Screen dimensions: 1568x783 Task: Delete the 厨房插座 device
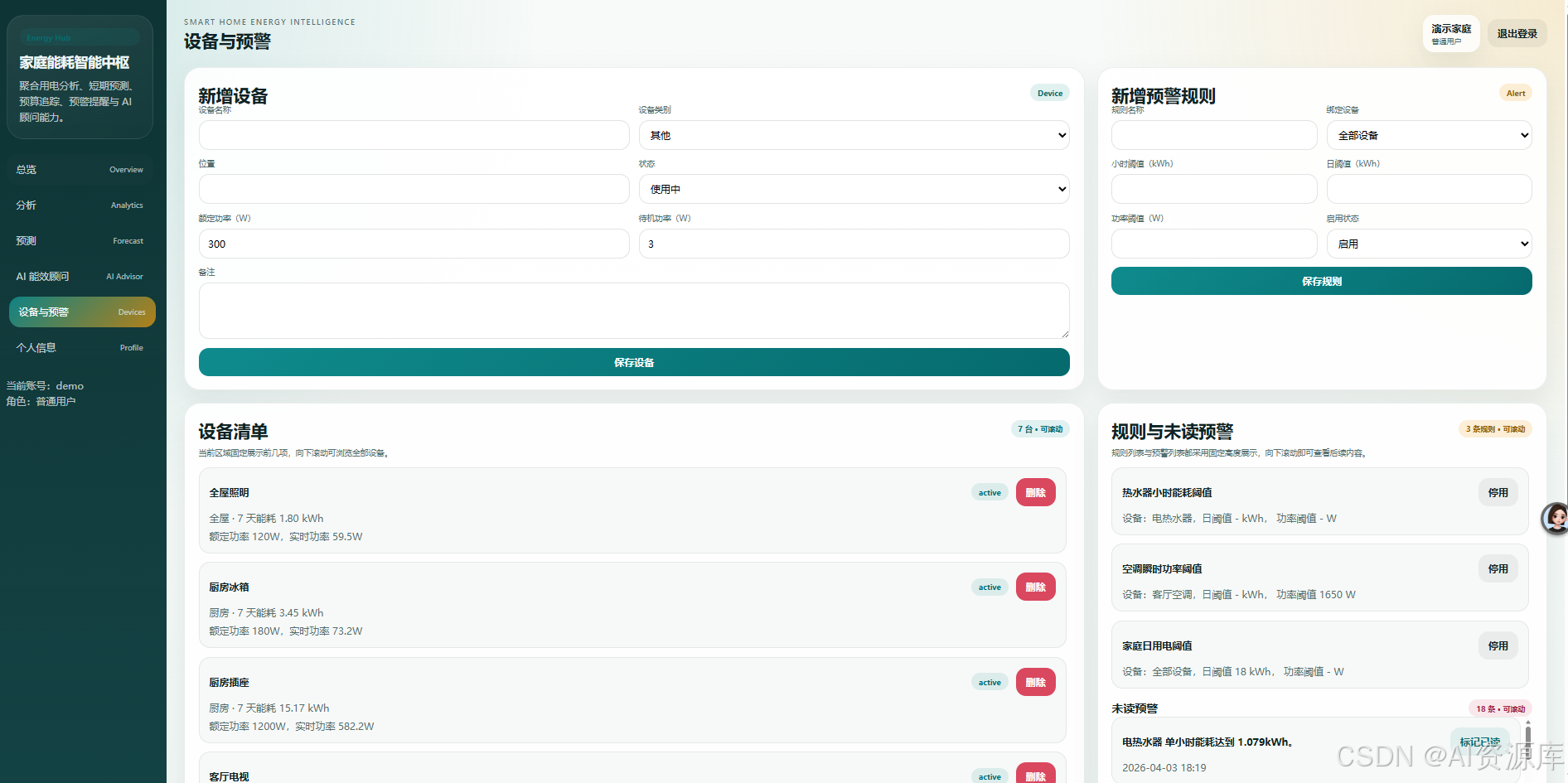[1035, 682]
